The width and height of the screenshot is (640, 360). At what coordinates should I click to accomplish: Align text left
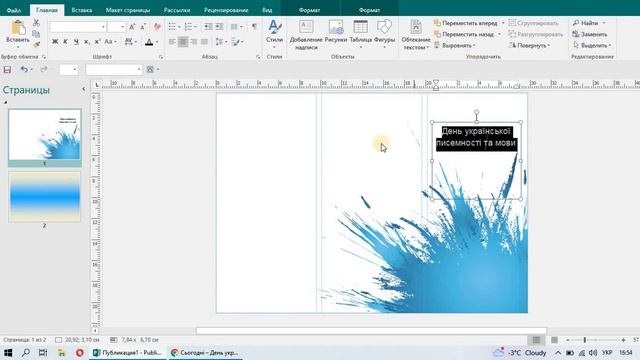(172, 42)
